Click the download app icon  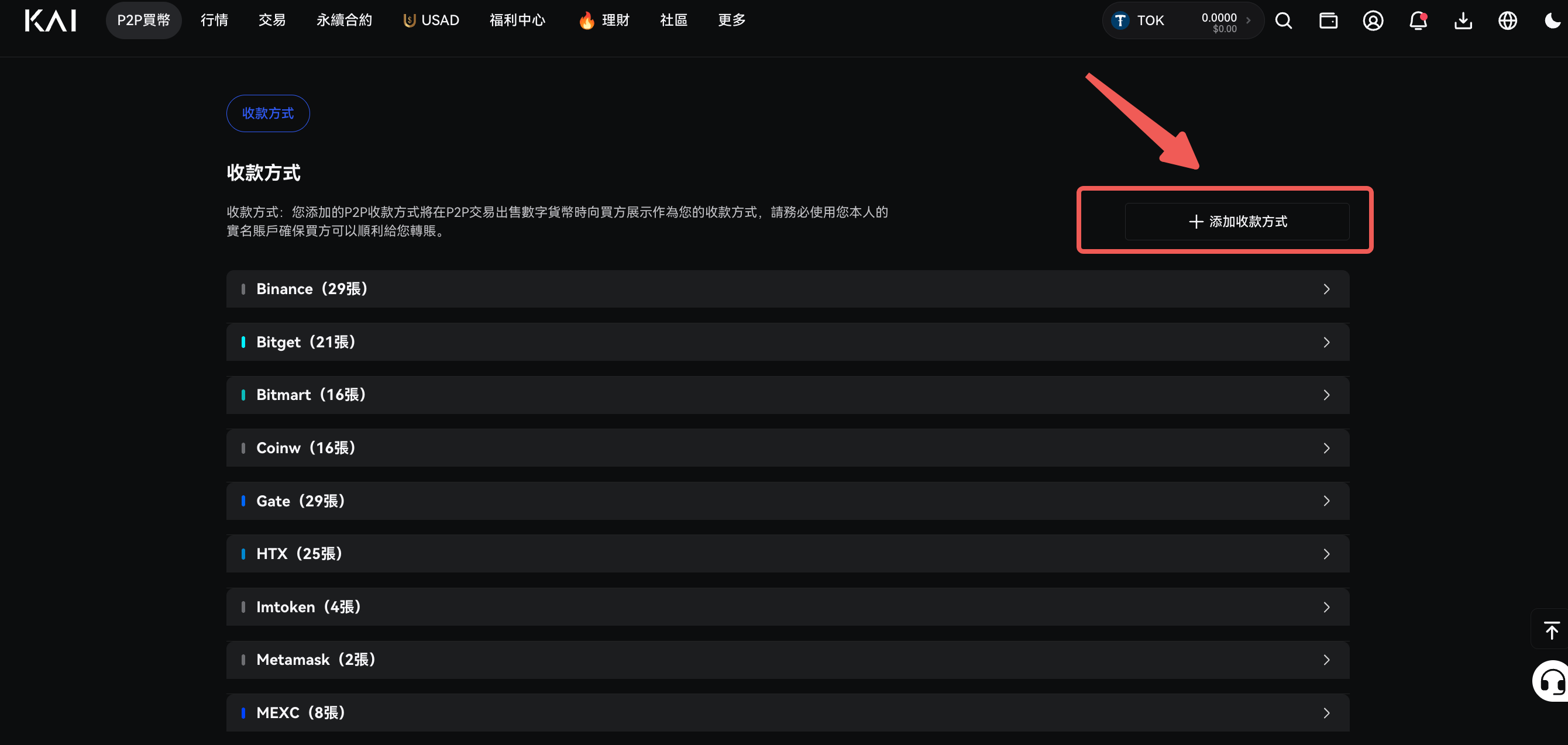click(1463, 20)
